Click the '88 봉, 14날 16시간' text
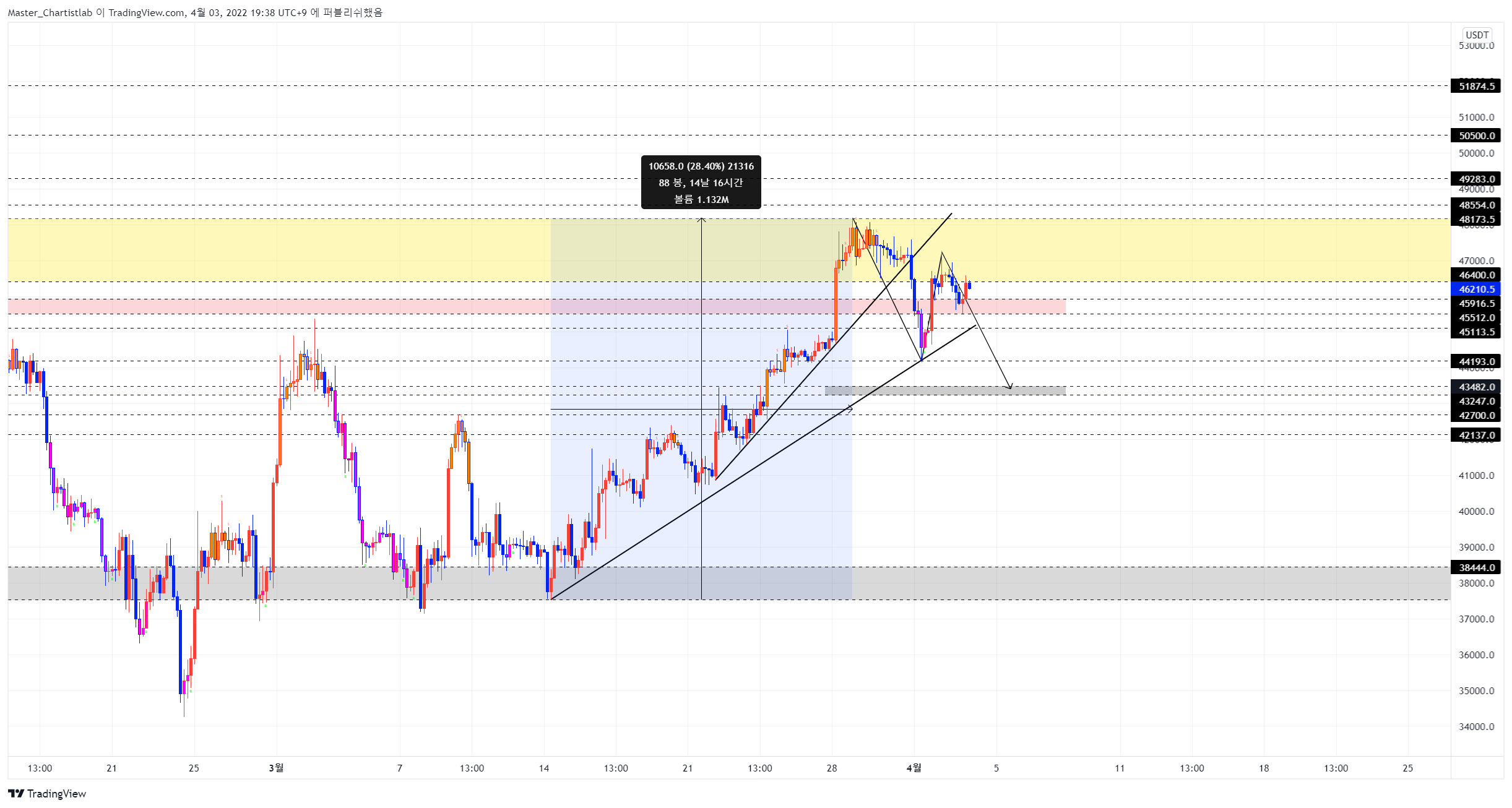The height and width of the screenshot is (808, 1512). [x=701, y=183]
